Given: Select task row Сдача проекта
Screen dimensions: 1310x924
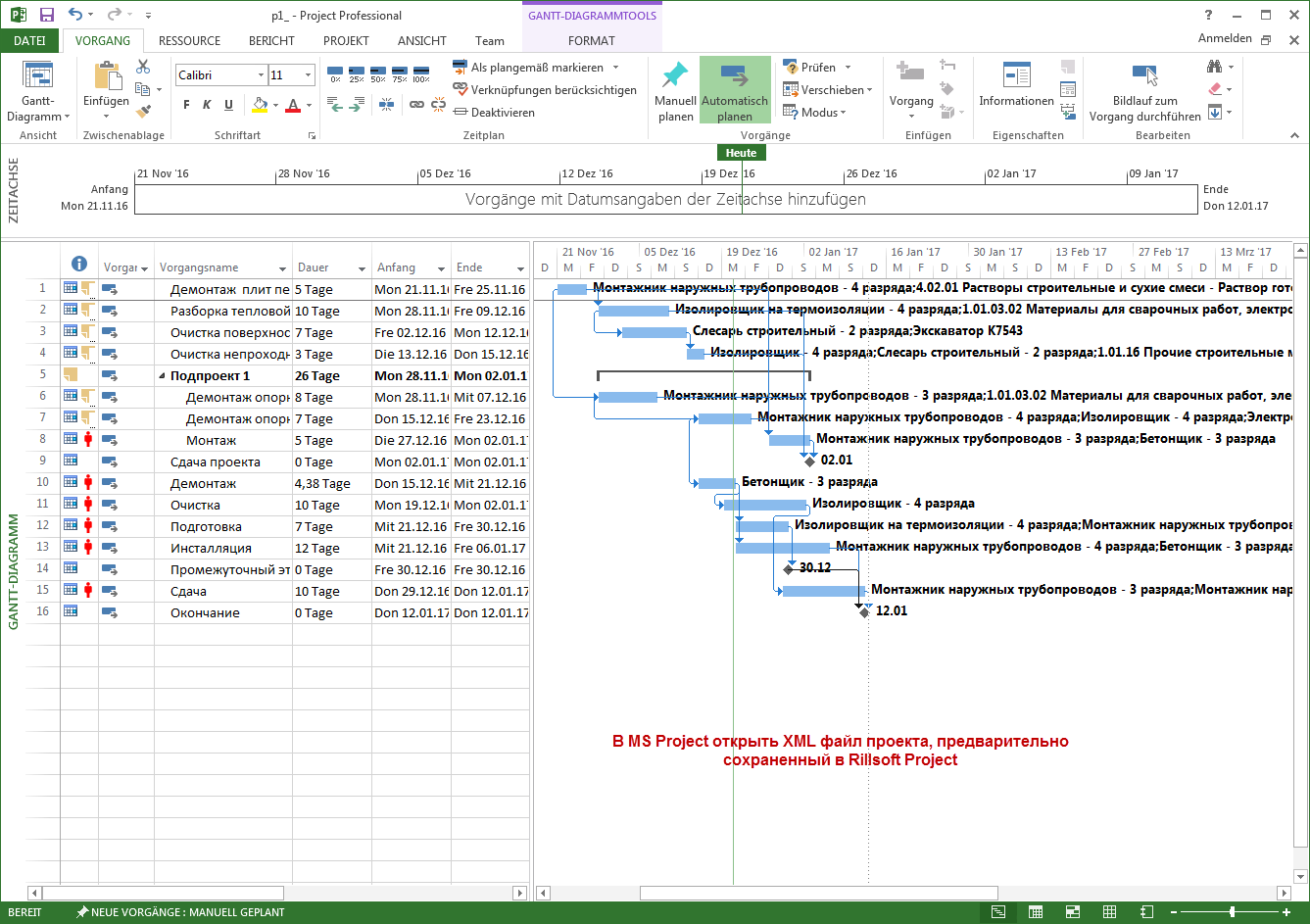Looking at the screenshot, I should [278, 462].
